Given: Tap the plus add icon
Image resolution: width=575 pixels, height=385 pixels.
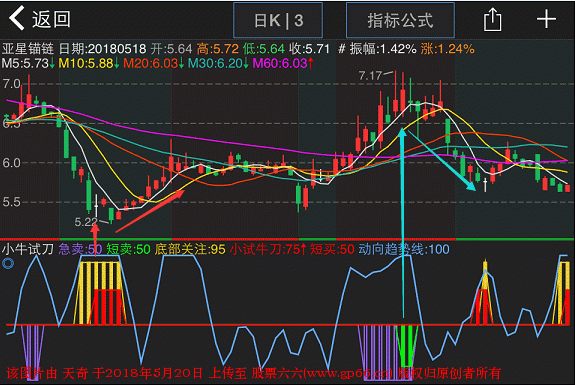Looking at the screenshot, I should click(x=546, y=19).
